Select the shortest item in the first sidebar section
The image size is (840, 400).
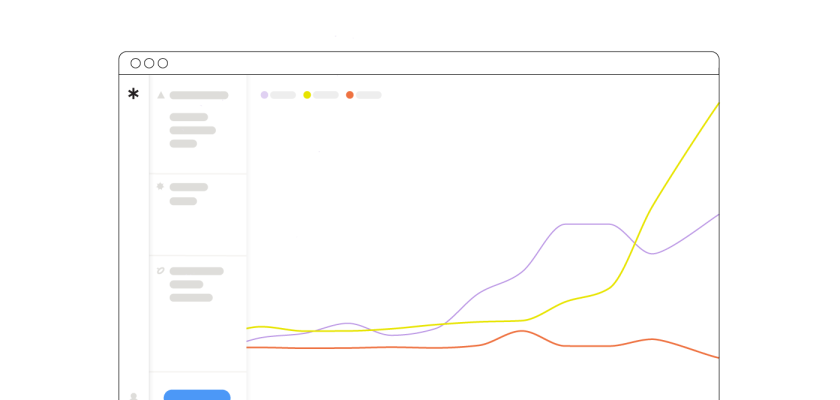point(183,143)
